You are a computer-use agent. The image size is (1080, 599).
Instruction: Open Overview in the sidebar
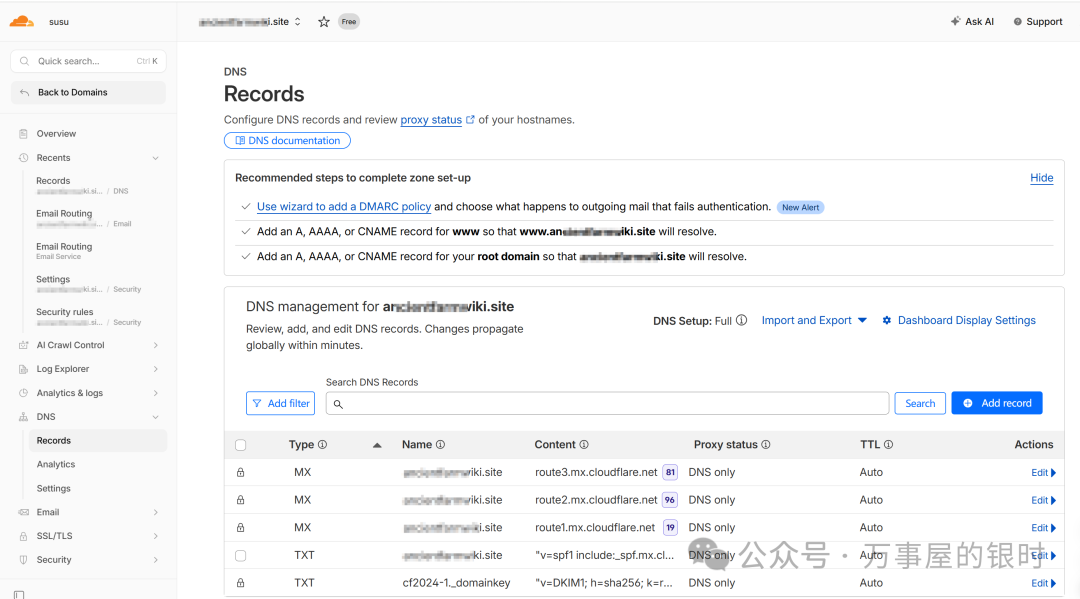(56, 133)
